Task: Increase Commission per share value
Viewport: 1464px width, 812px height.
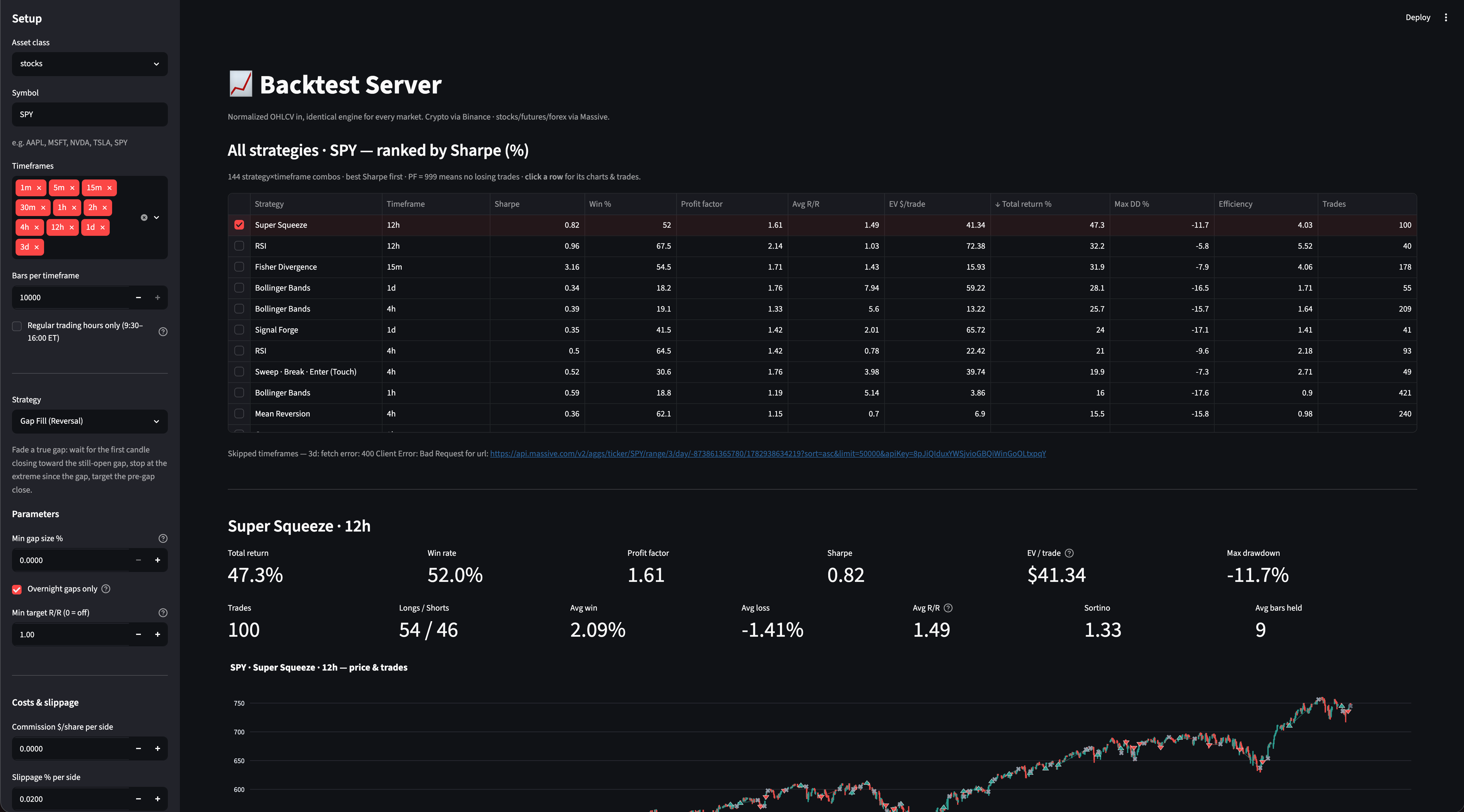Action: (x=157, y=748)
